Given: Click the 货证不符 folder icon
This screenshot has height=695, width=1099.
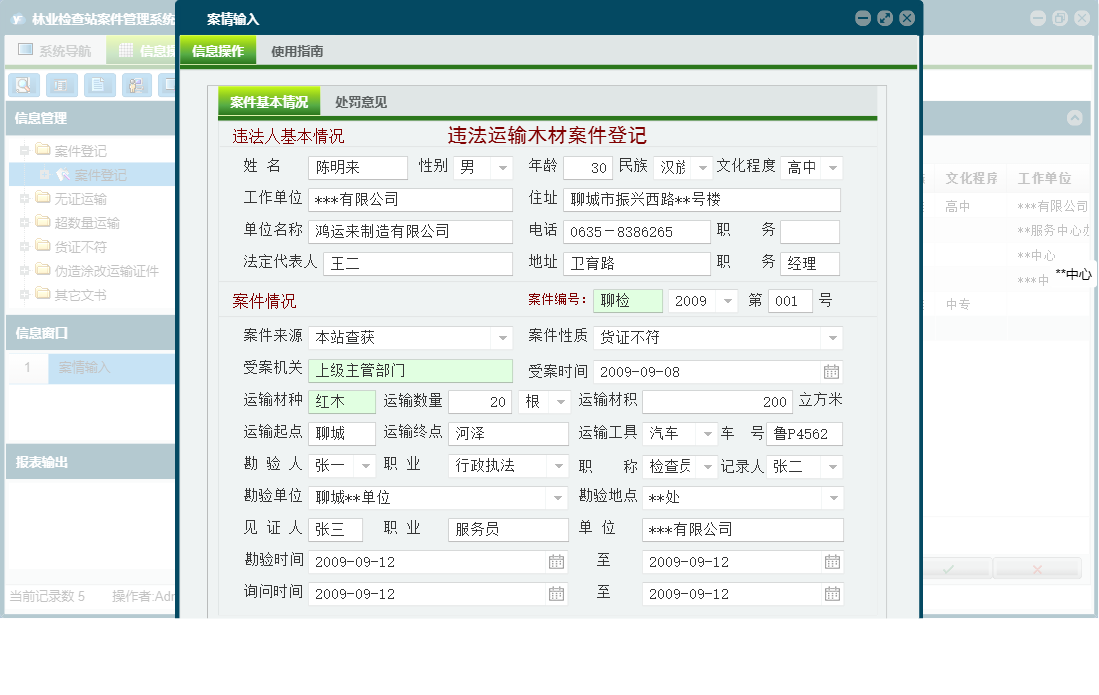Looking at the screenshot, I should coord(43,246).
